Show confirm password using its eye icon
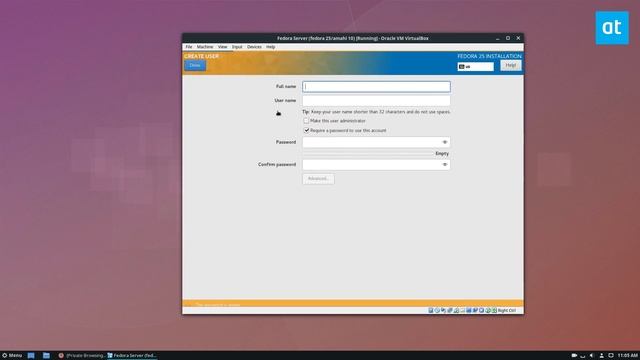Image resolution: width=640 pixels, height=360 pixels. [444, 164]
